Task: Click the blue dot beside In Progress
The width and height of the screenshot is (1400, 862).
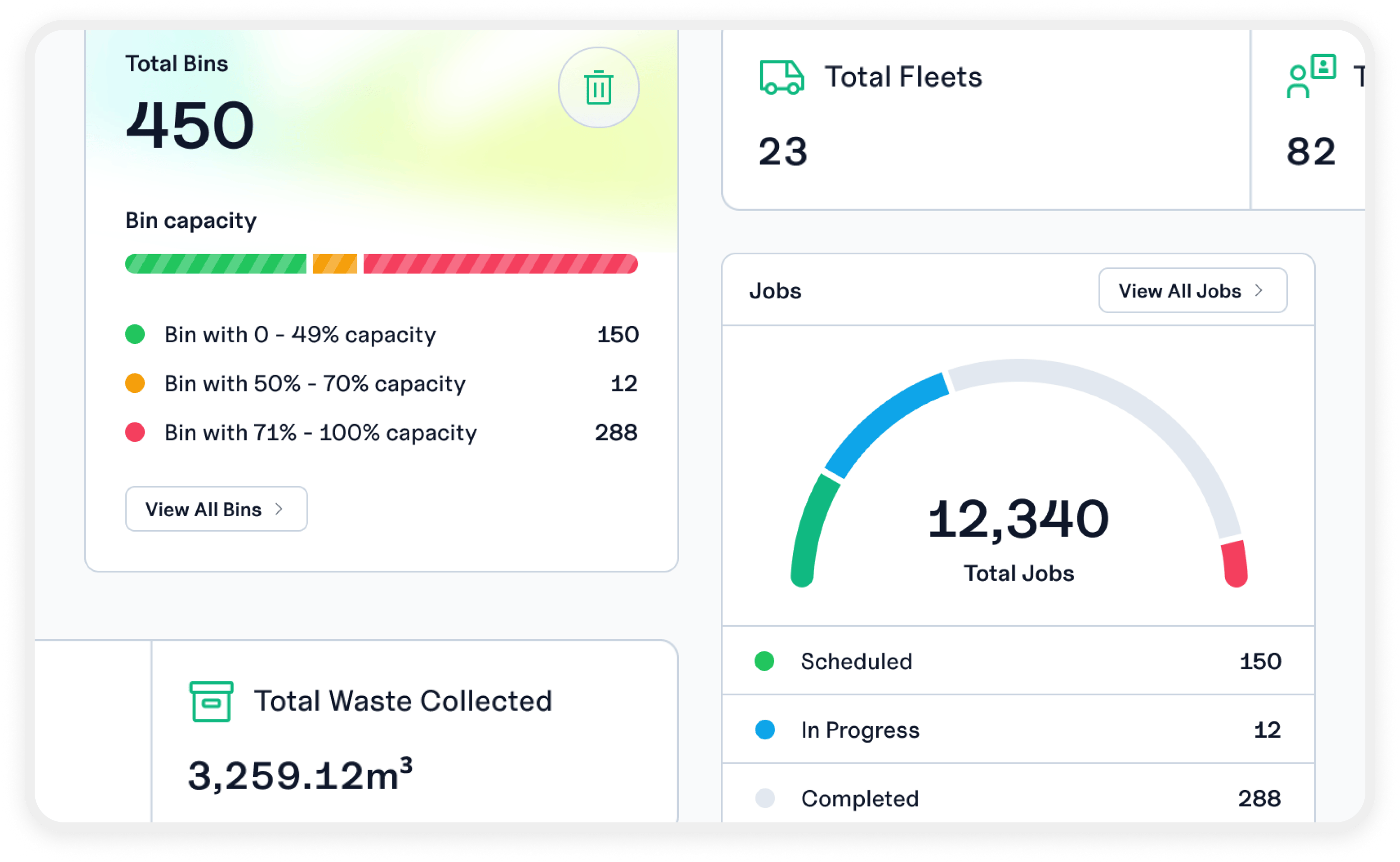Action: [x=765, y=730]
